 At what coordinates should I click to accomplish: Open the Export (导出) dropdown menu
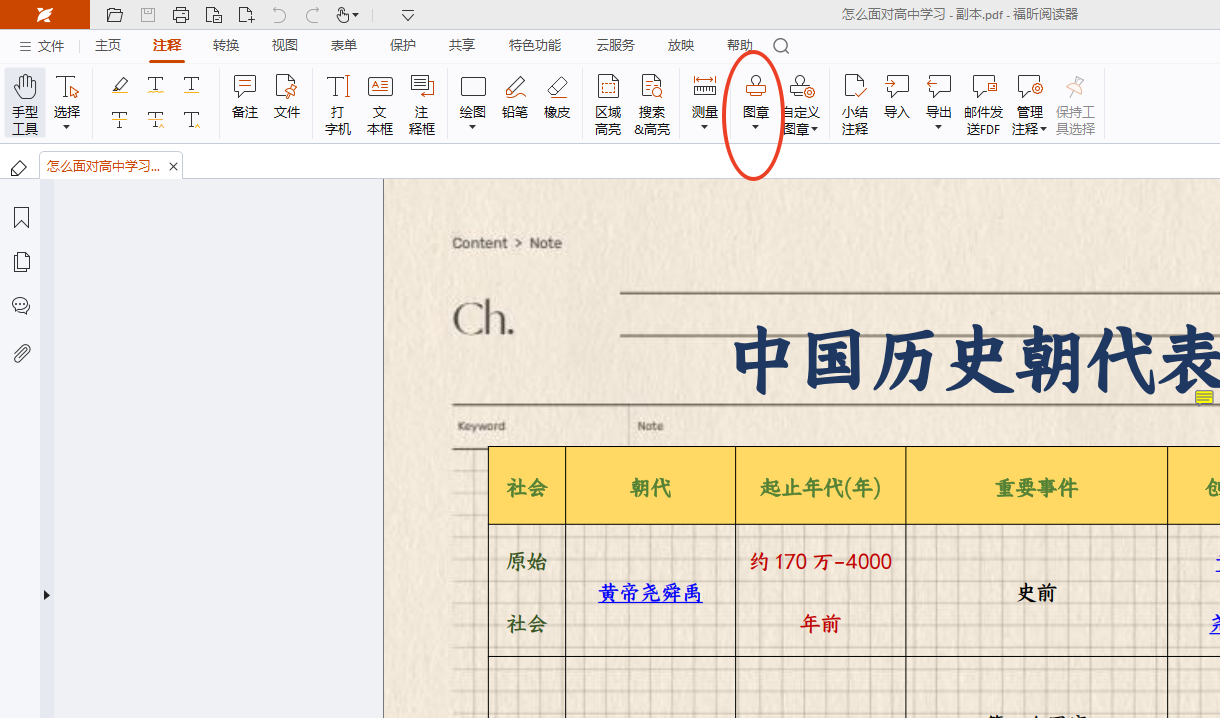point(938,127)
